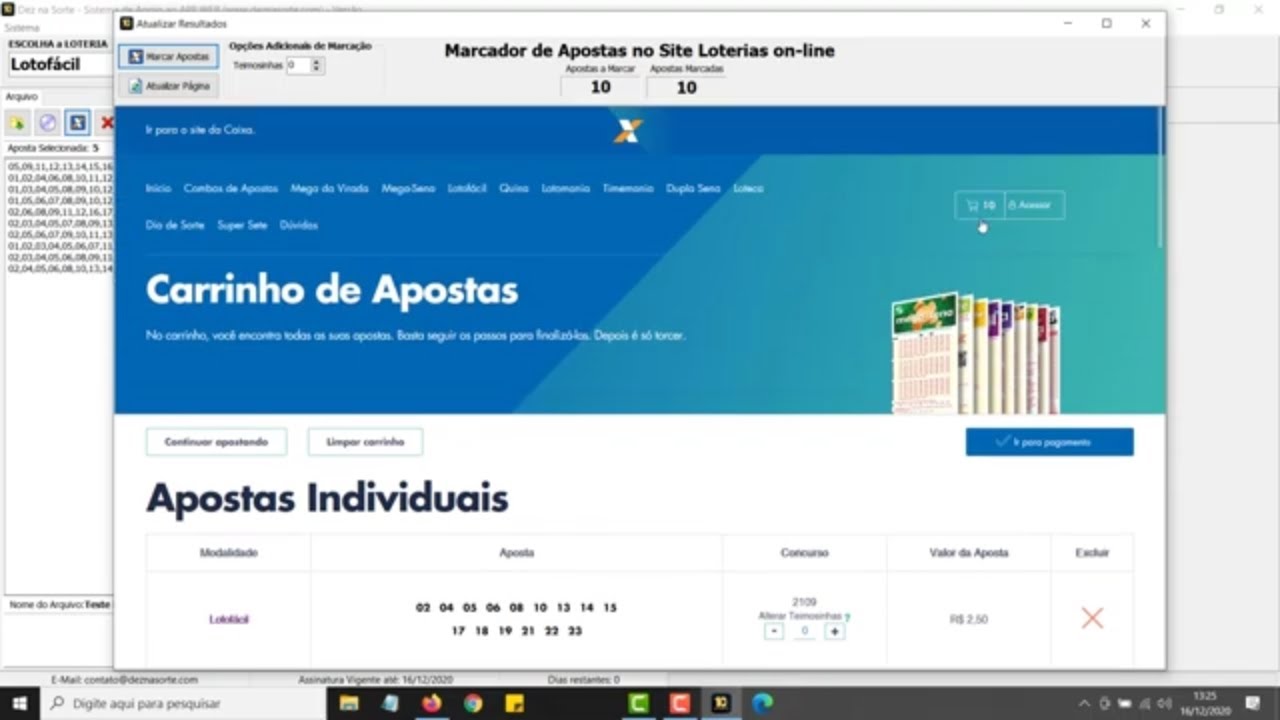Click the email contato@deznasorte.com in status bar

pos(124,680)
